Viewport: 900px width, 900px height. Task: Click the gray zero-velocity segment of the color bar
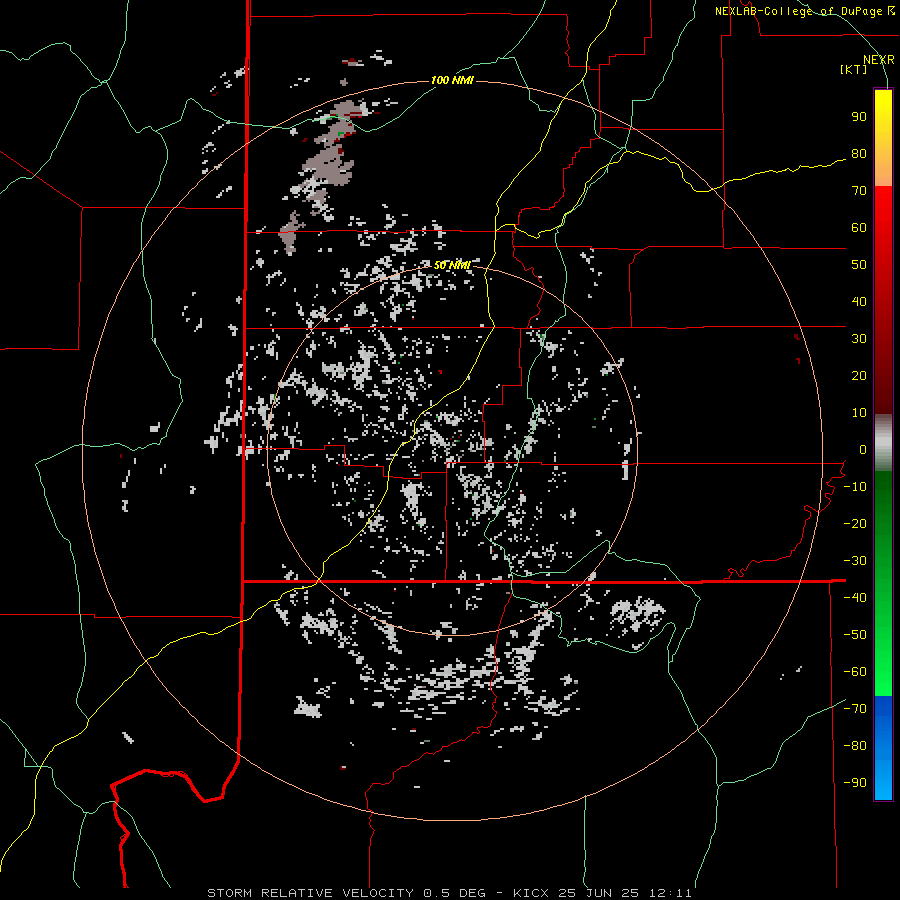click(x=883, y=443)
